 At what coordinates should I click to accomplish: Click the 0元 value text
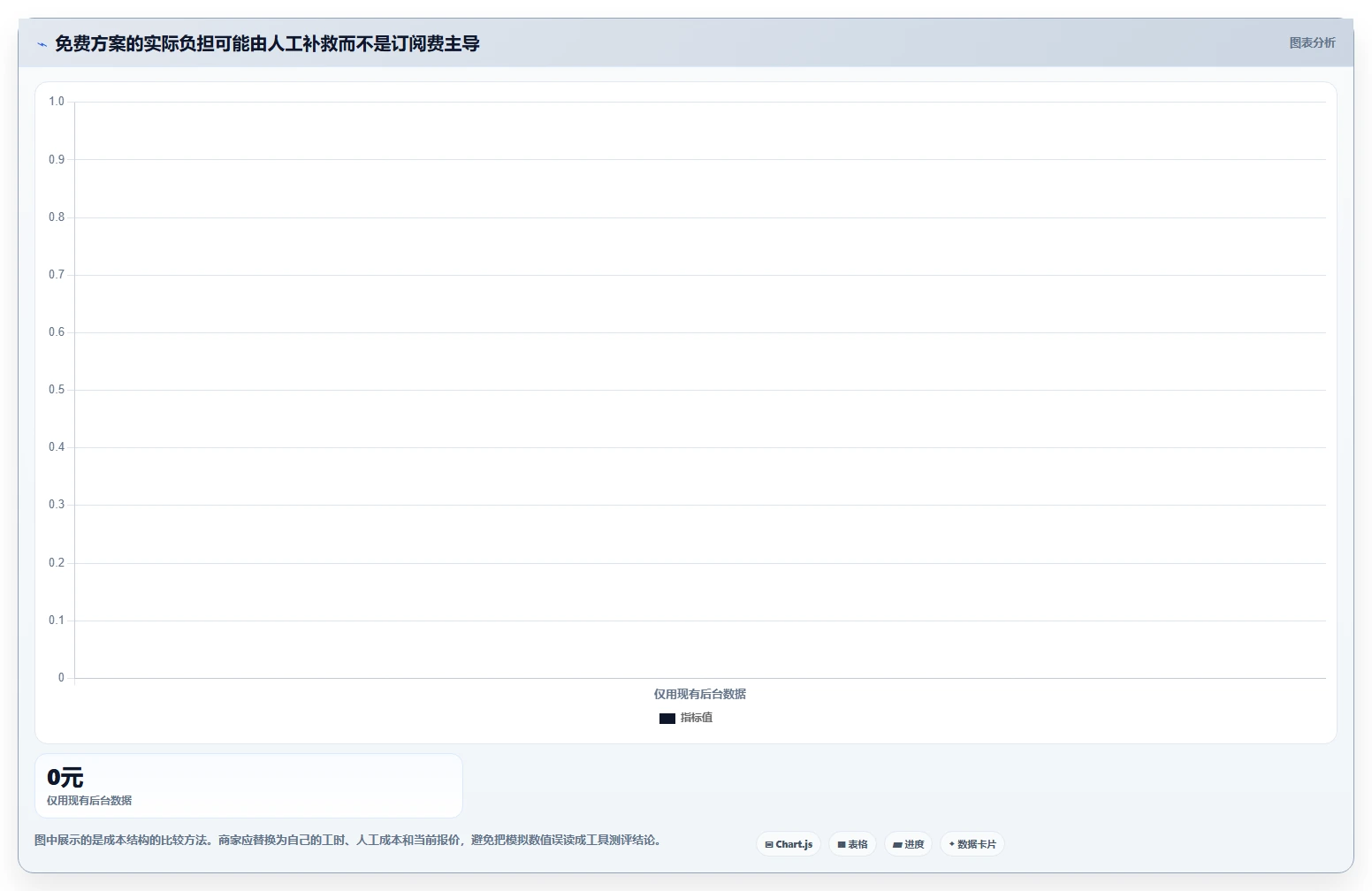pos(65,777)
